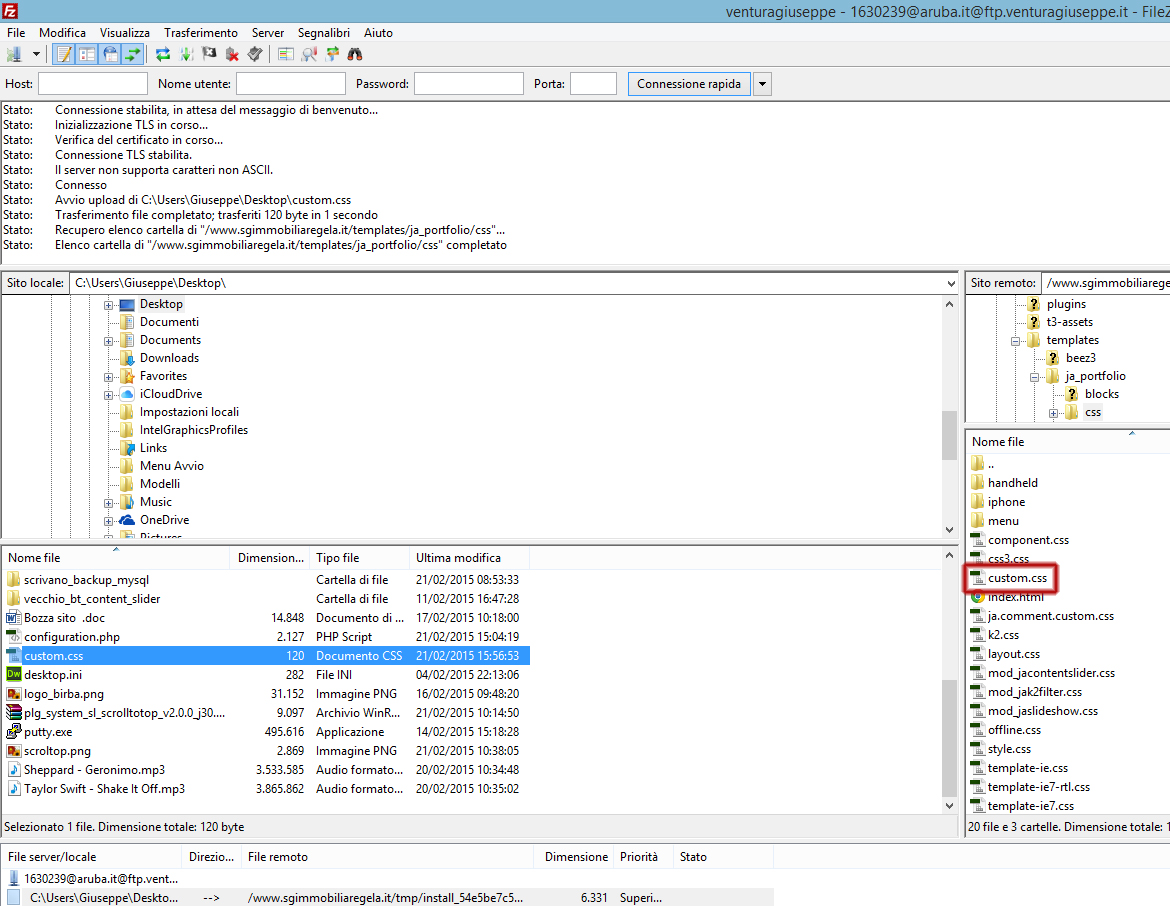Image resolution: width=1170 pixels, height=906 pixels.
Task: Click the disconnect from server icon
Action: (232, 54)
